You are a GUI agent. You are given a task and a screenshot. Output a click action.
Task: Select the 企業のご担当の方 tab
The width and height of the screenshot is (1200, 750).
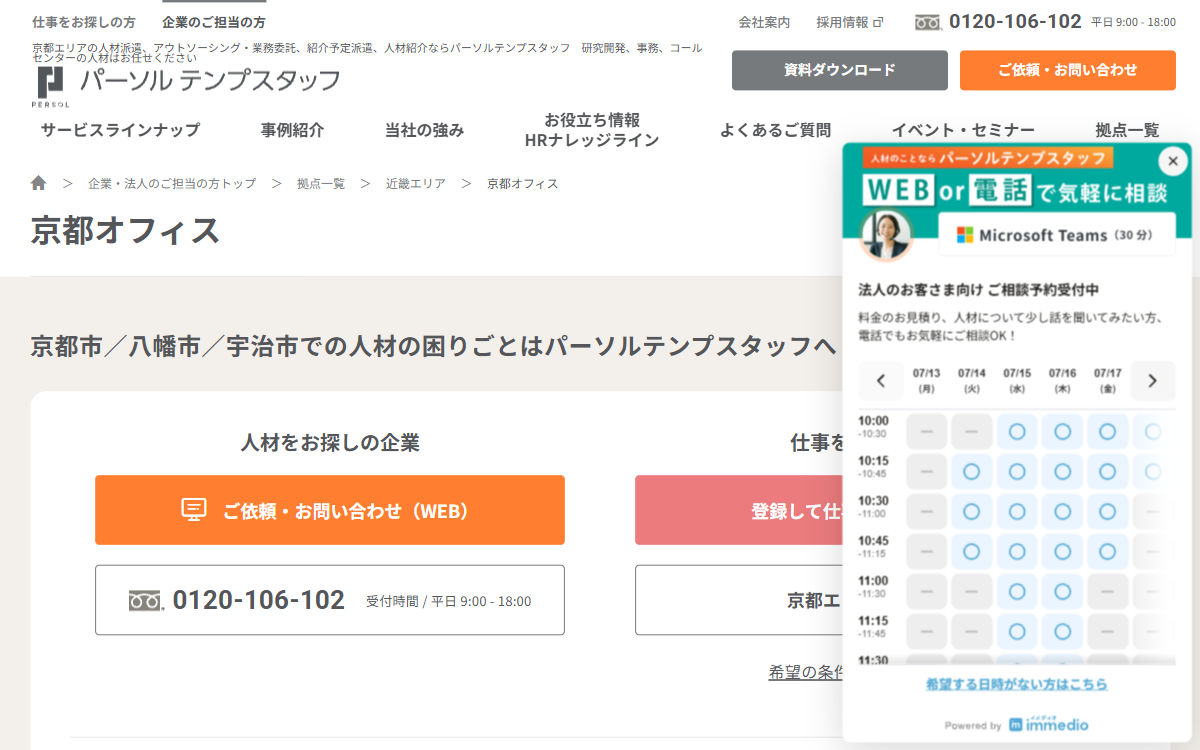214,22
